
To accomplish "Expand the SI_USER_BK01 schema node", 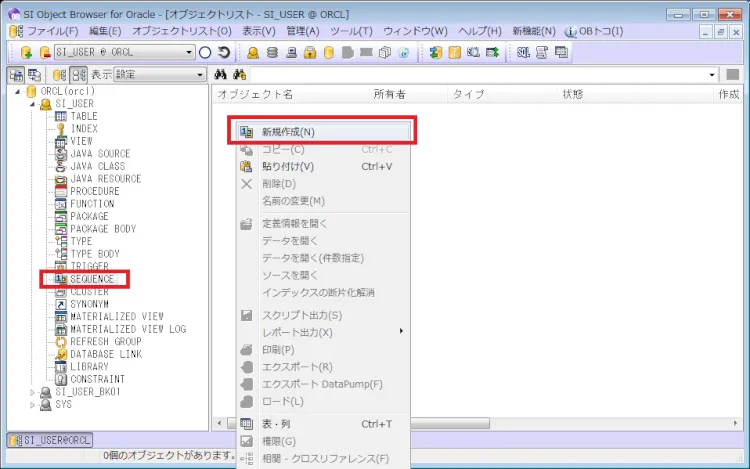I will tap(33, 393).
